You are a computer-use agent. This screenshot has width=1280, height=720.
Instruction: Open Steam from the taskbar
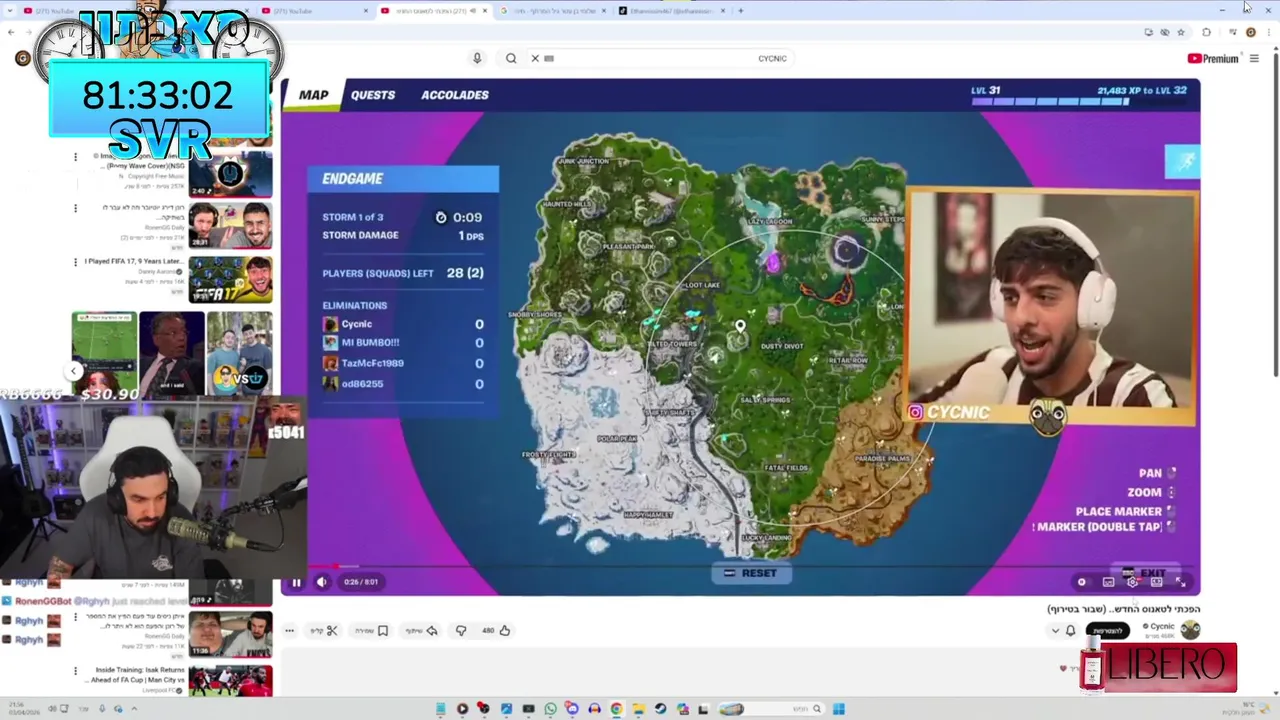tap(661, 709)
